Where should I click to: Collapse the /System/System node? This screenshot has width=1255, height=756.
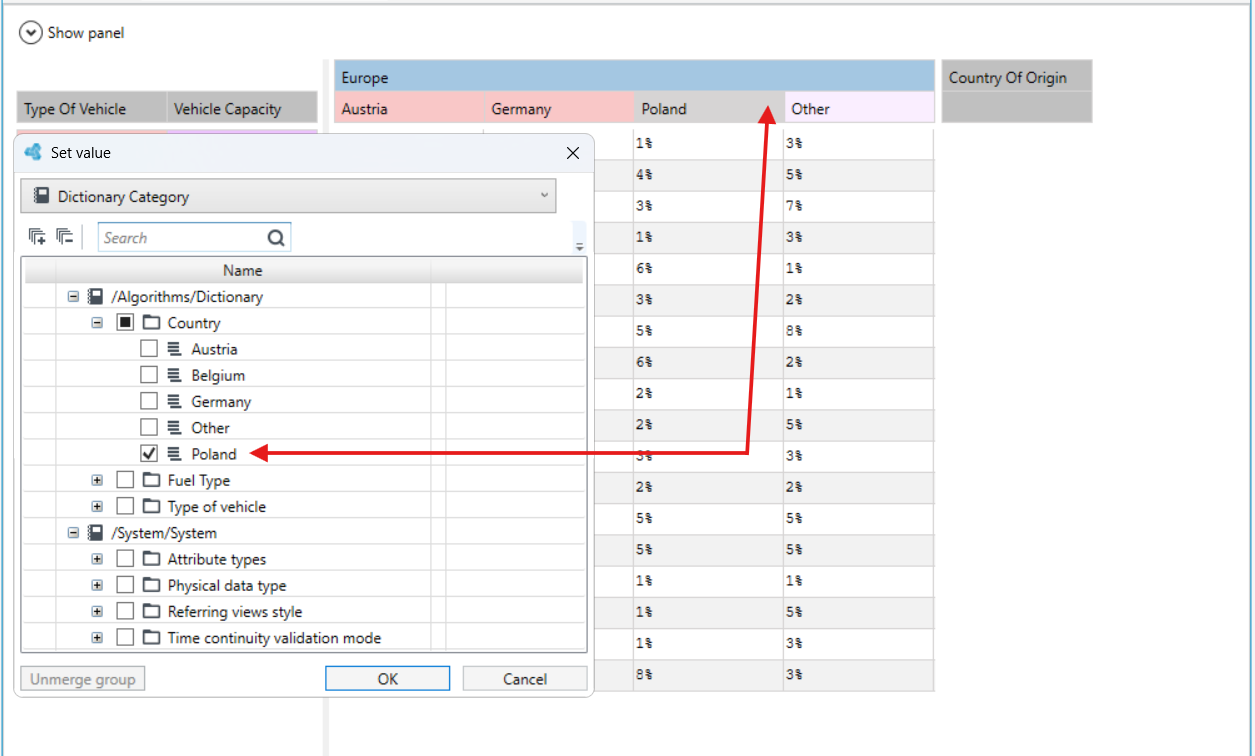(x=73, y=533)
